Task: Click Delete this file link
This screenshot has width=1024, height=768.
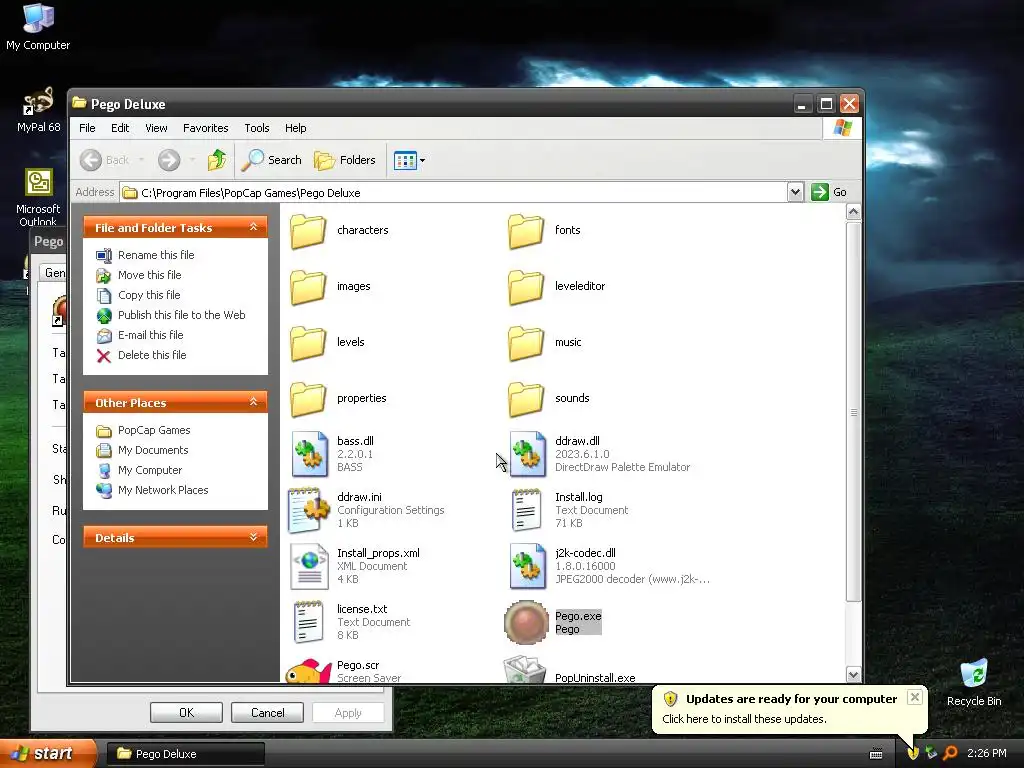Action: 152,355
